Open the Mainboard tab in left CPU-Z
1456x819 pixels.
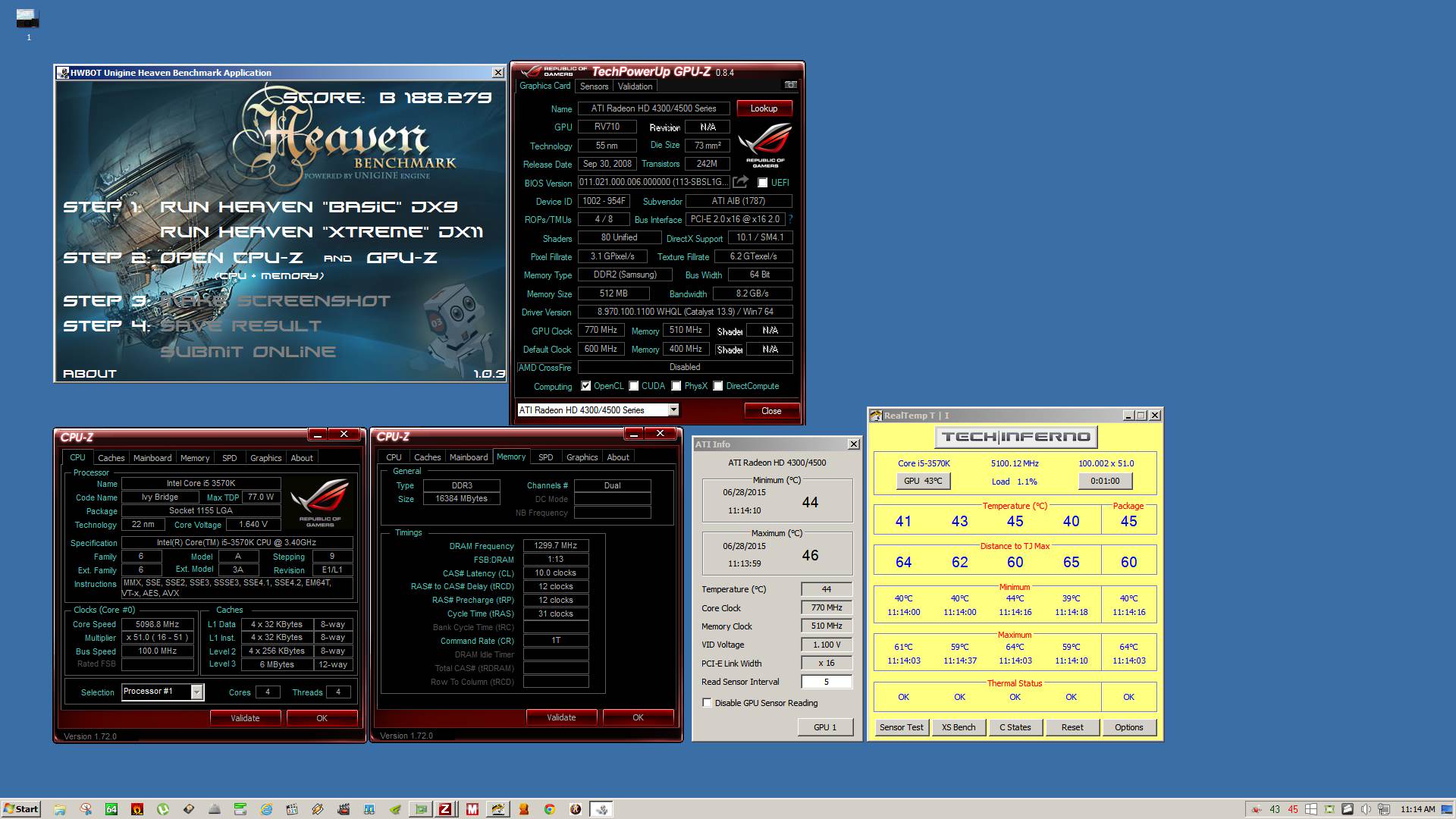(152, 458)
